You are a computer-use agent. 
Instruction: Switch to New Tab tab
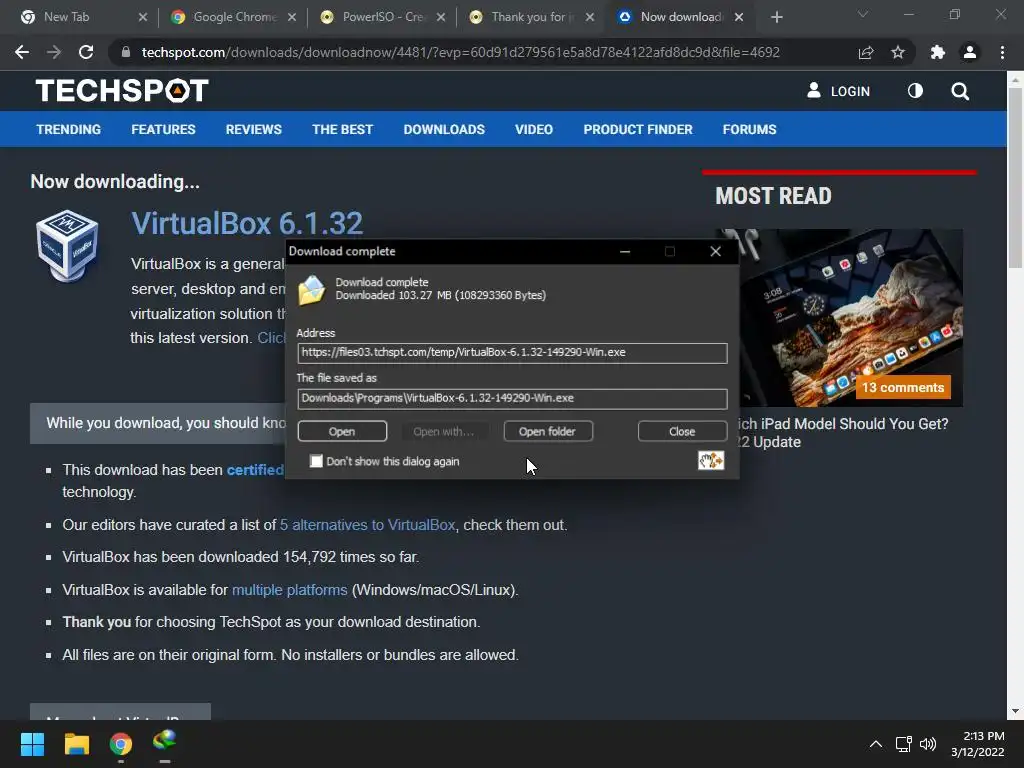click(x=67, y=17)
